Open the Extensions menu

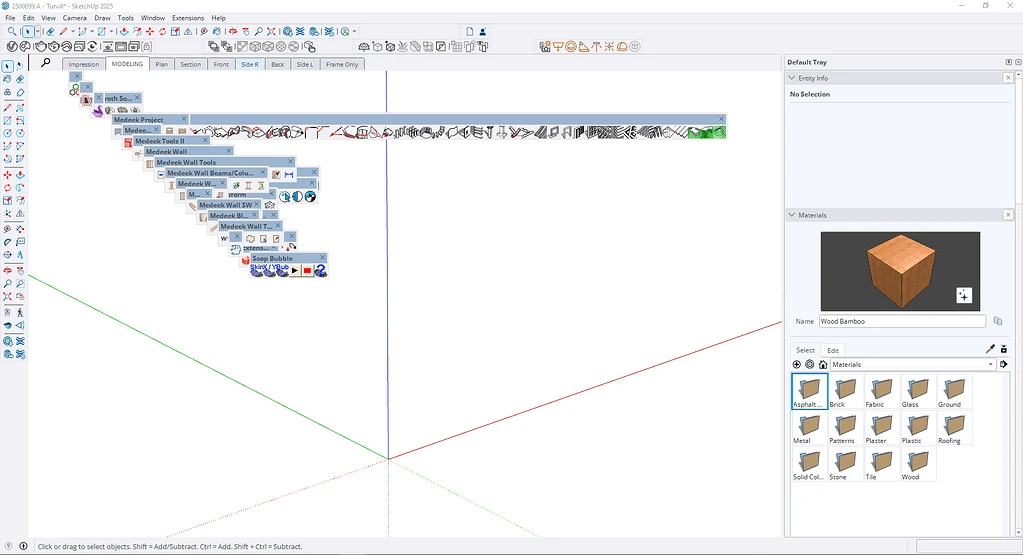point(188,18)
